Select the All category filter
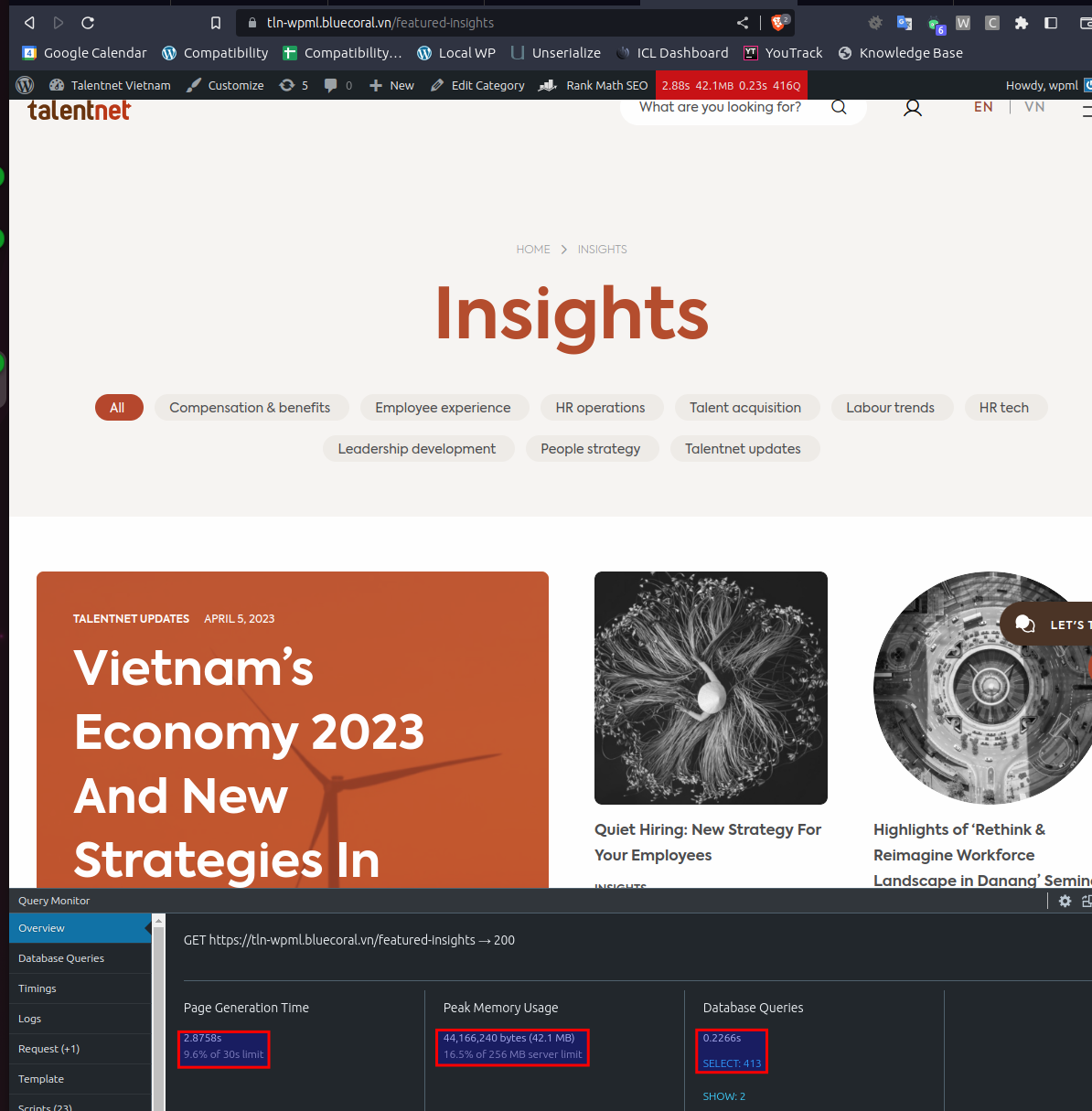Viewport: 1092px width, 1111px height. pyautogui.click(x=119, y=408)
